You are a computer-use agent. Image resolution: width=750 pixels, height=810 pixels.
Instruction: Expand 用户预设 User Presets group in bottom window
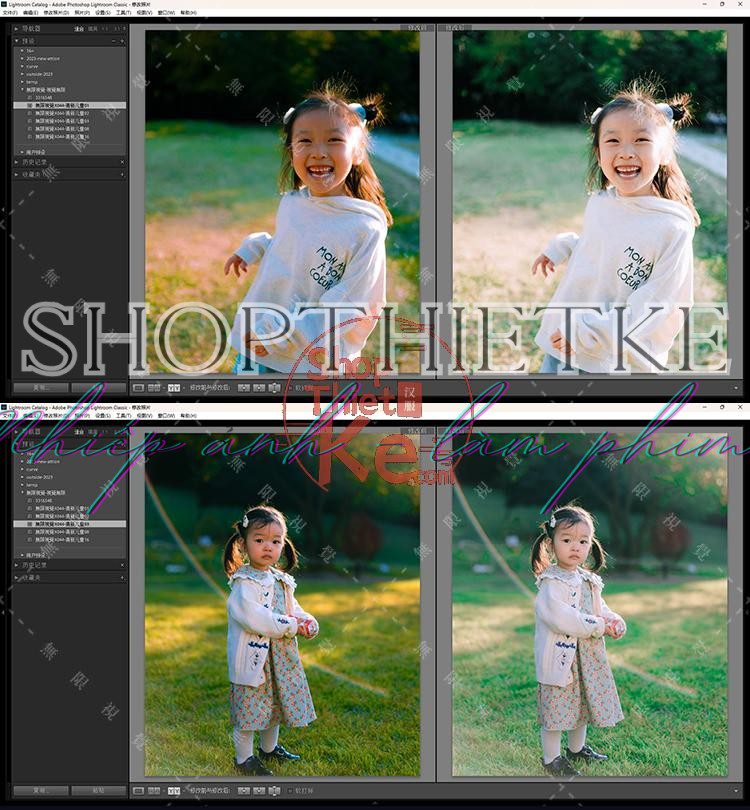click(22, 555)
